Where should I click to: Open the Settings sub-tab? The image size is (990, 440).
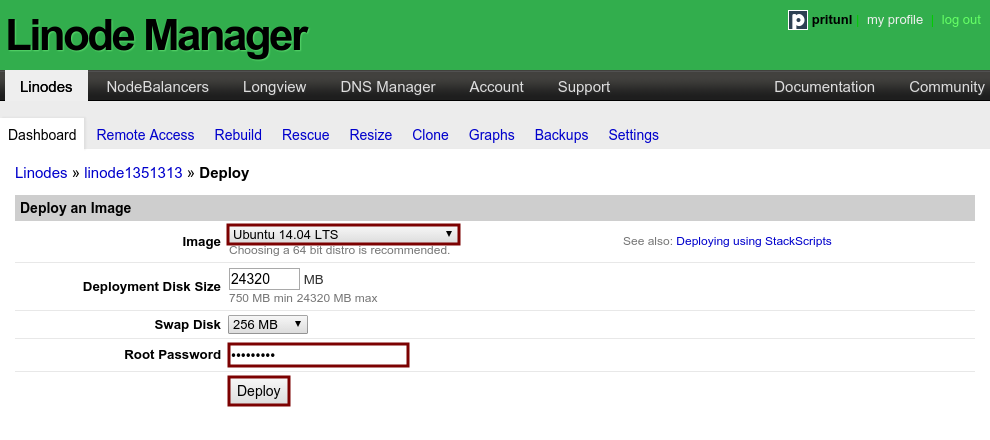click(633, 135)
